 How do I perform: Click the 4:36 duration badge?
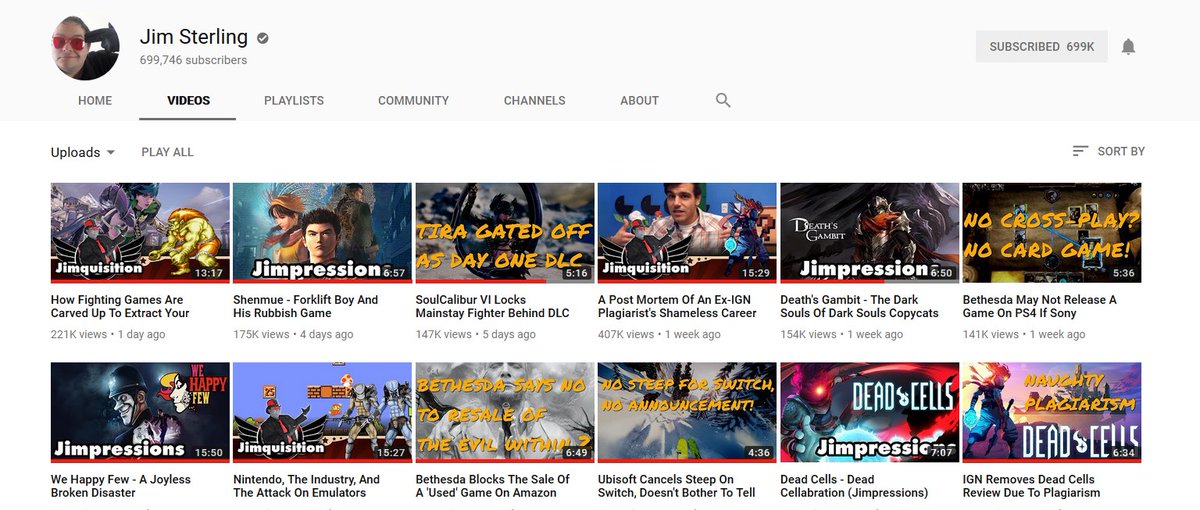[x=759, y=453]
